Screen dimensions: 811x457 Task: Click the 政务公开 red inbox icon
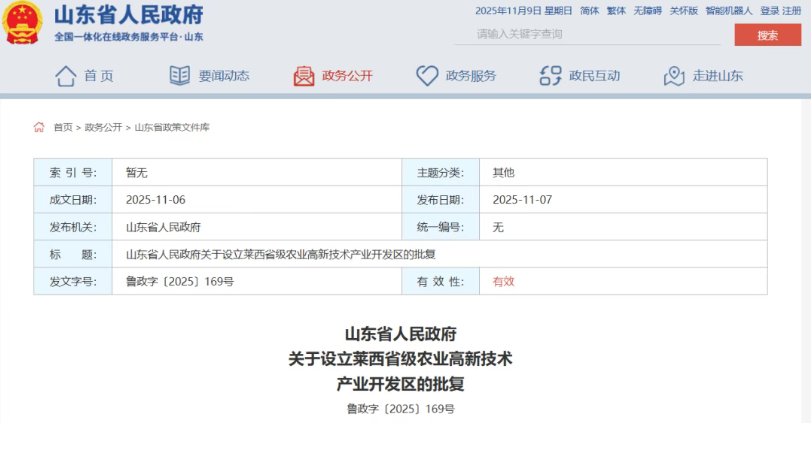[x=304, y=76]
